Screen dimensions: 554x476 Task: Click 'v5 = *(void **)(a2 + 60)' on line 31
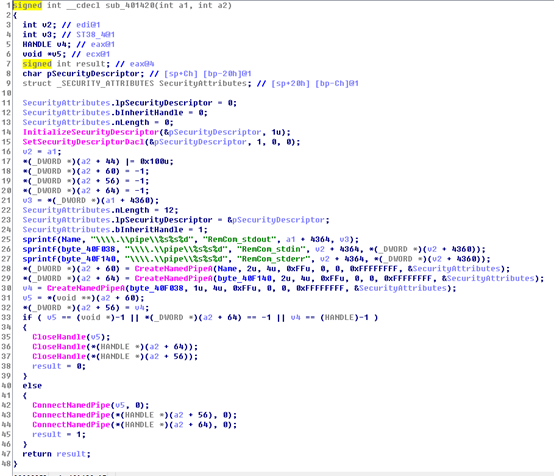(83, 298)
